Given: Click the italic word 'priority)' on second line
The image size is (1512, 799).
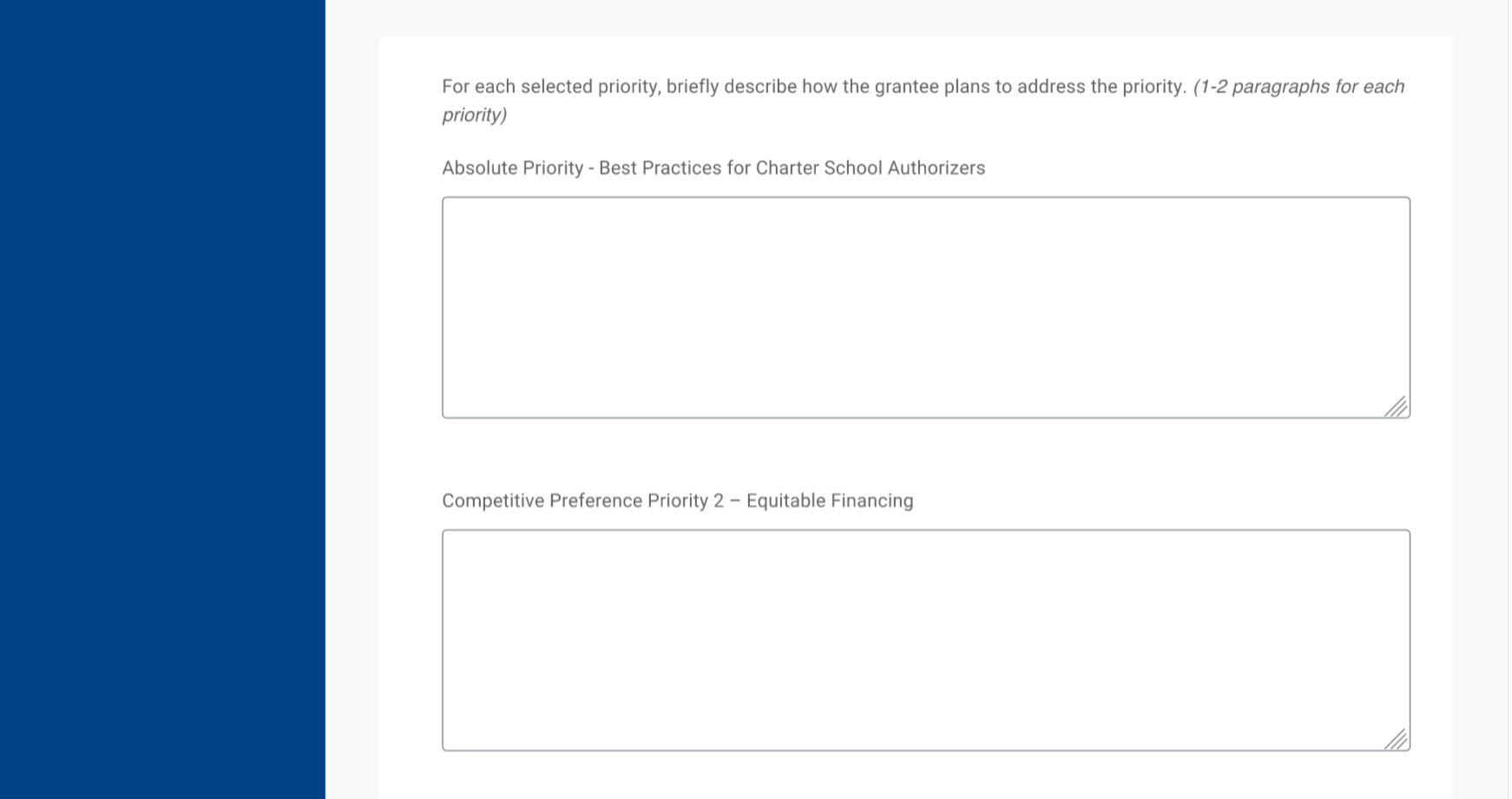Looking at the screenshot, I should [474, 115].
